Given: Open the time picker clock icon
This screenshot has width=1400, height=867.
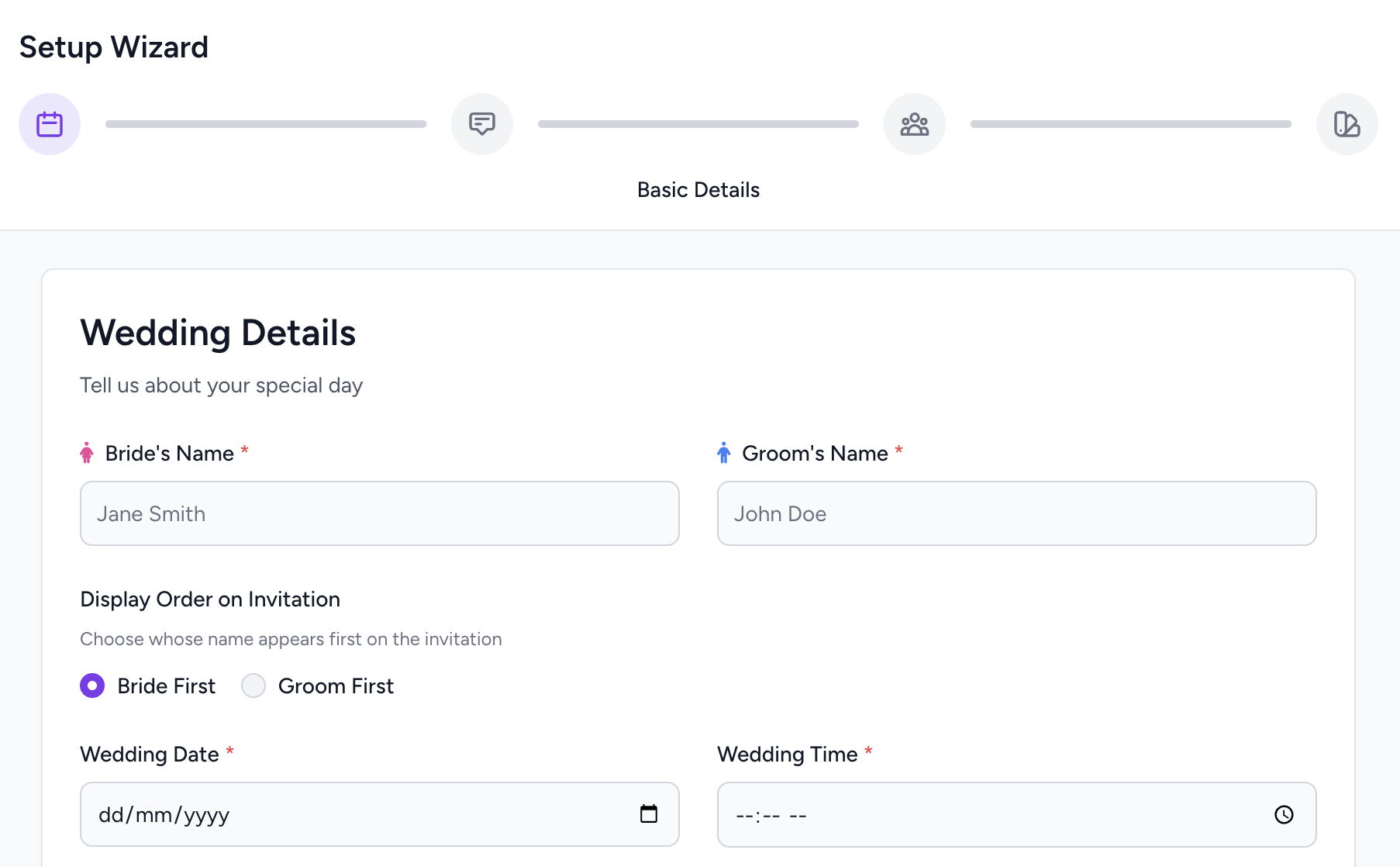Looking at the screenshot, I should coord(1284,814).
